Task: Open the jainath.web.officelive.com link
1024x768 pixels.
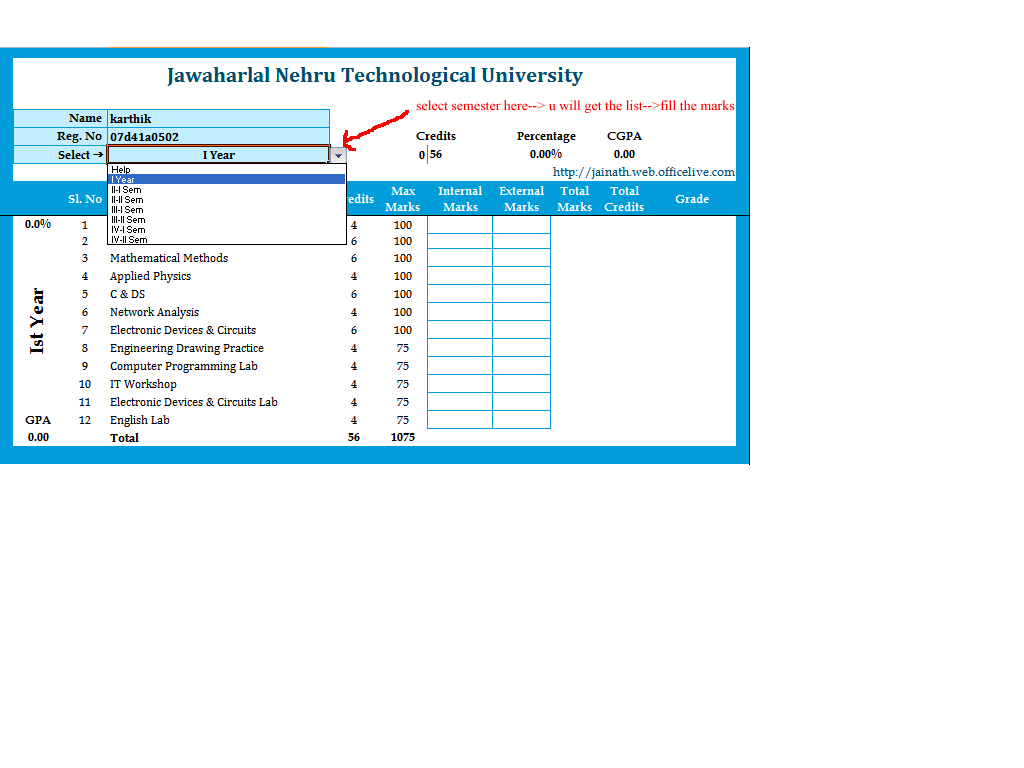Action: [643, 171]
